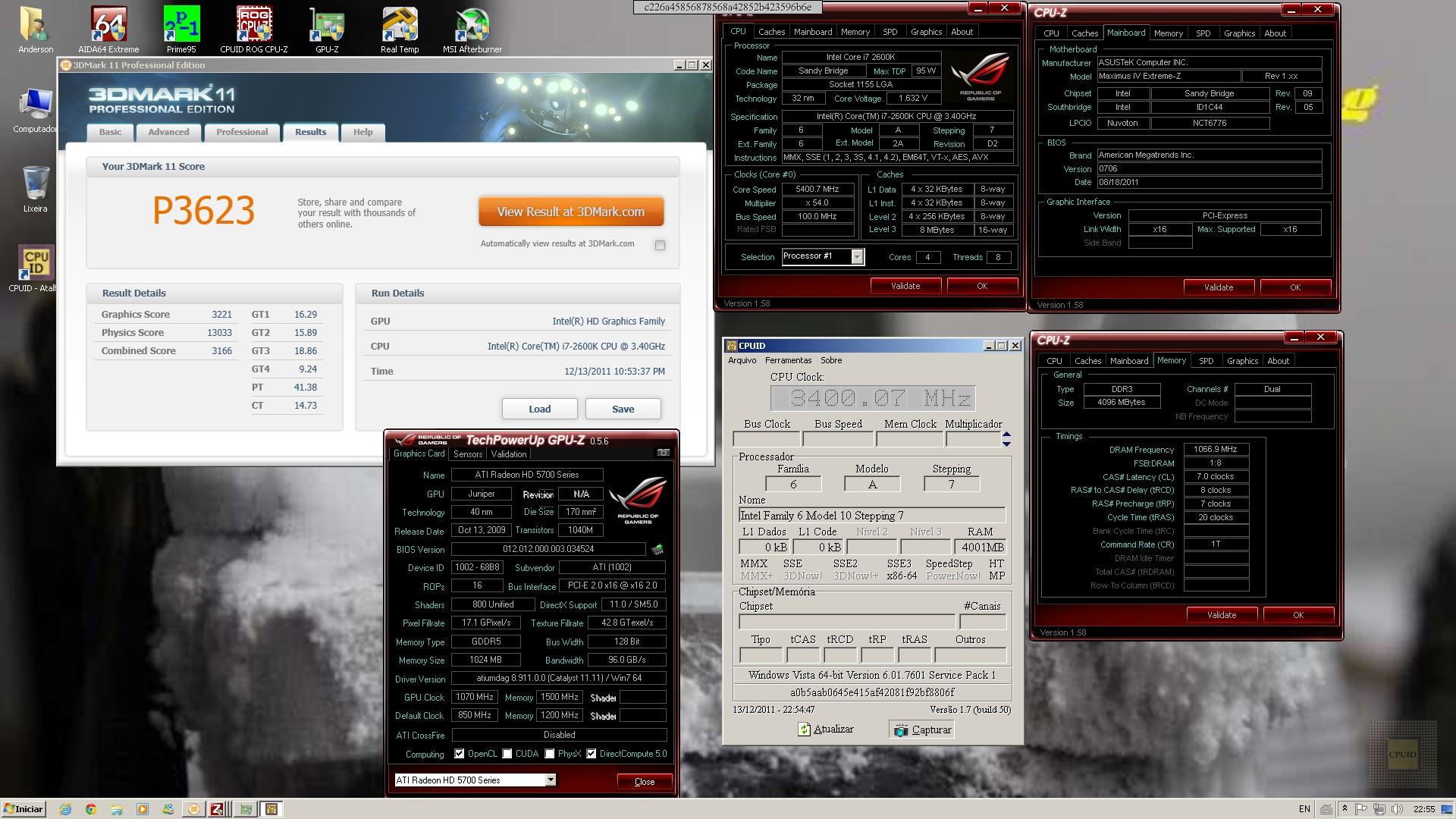Open the Iniciar start button
Viewport: 1456px width, 819px height.
point(24,809)
